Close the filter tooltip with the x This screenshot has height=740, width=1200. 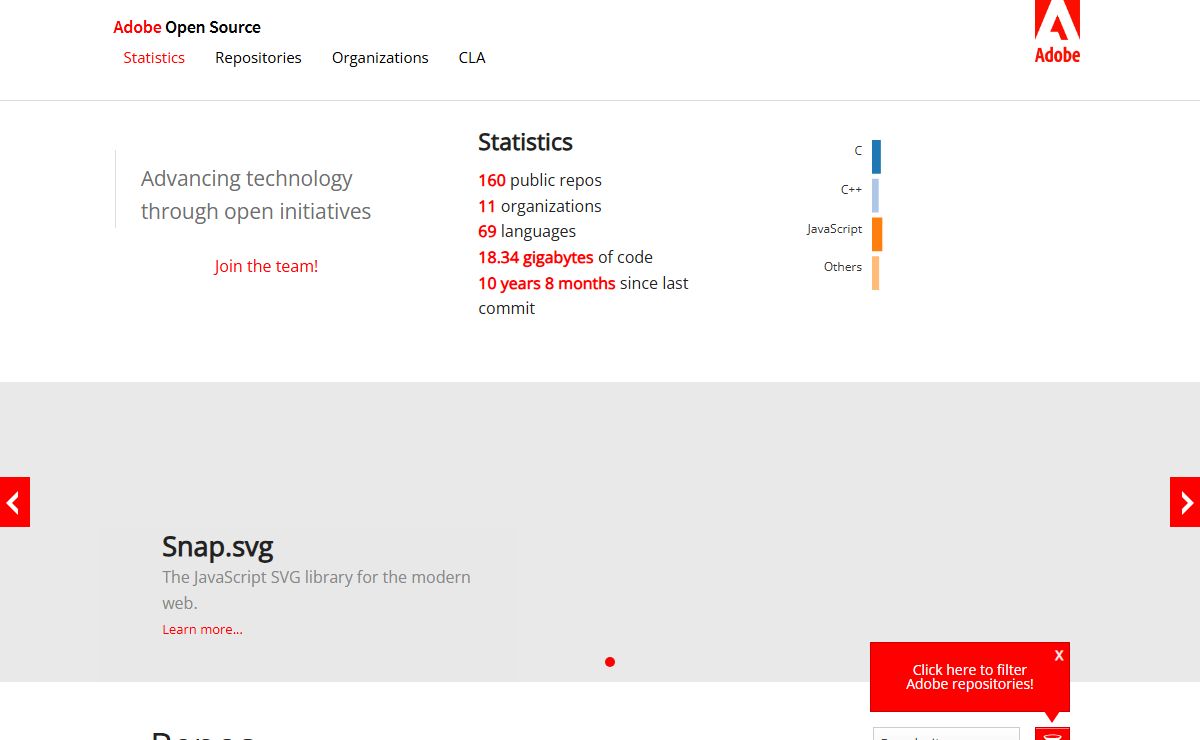1059,655
